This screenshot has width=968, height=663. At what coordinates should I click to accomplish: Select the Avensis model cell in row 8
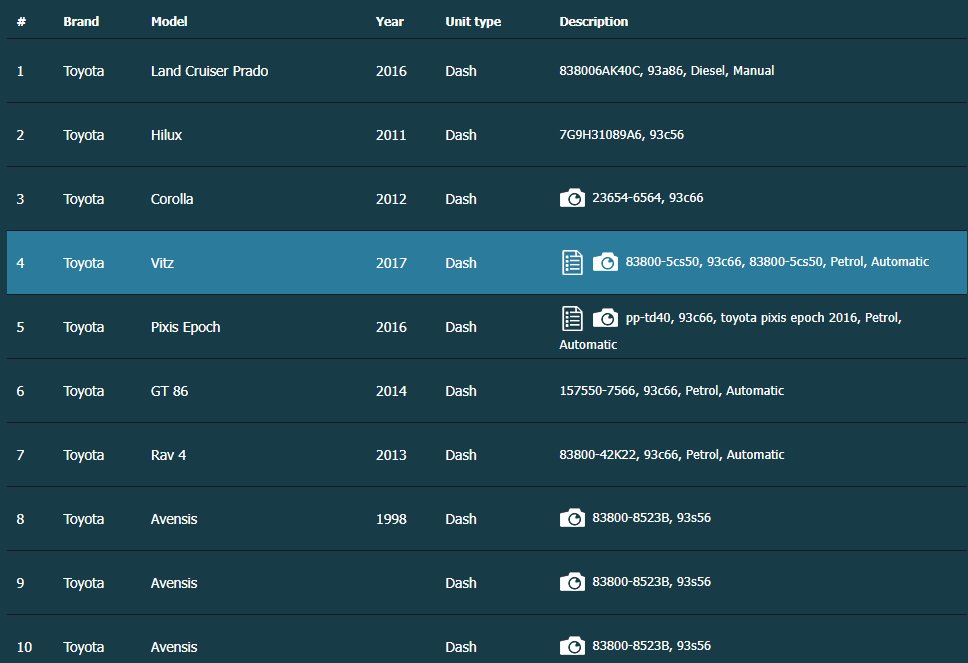tap(174, 519)
